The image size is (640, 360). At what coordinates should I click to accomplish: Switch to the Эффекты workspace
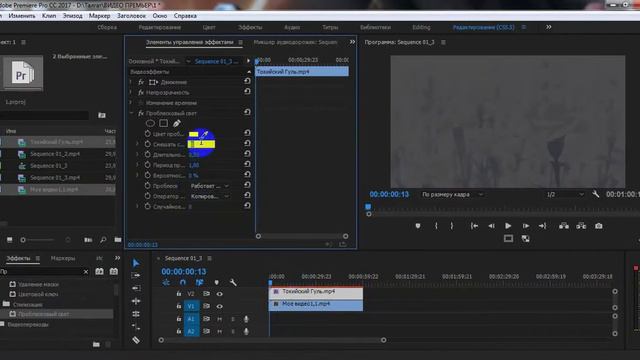point(250,27)
